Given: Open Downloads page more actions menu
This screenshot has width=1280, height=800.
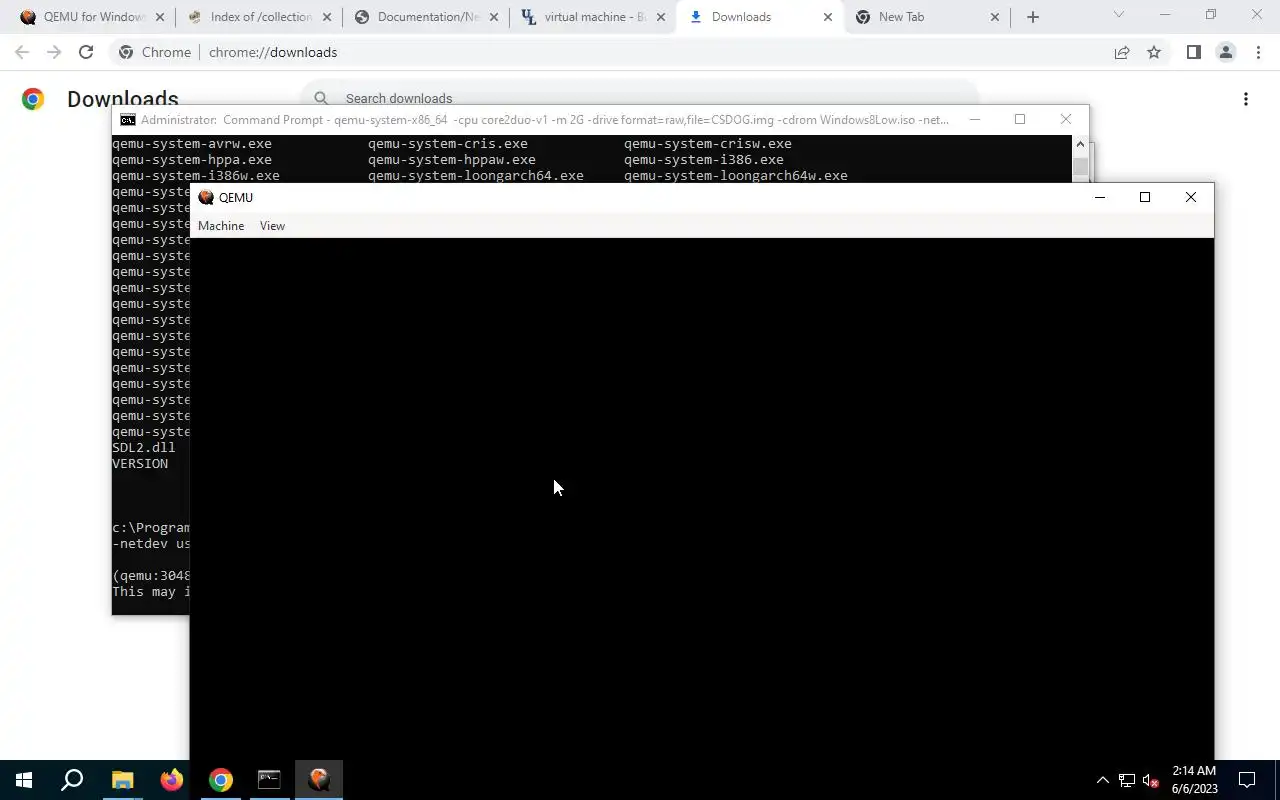Looking at the screenshot, I should [1246, 99].
